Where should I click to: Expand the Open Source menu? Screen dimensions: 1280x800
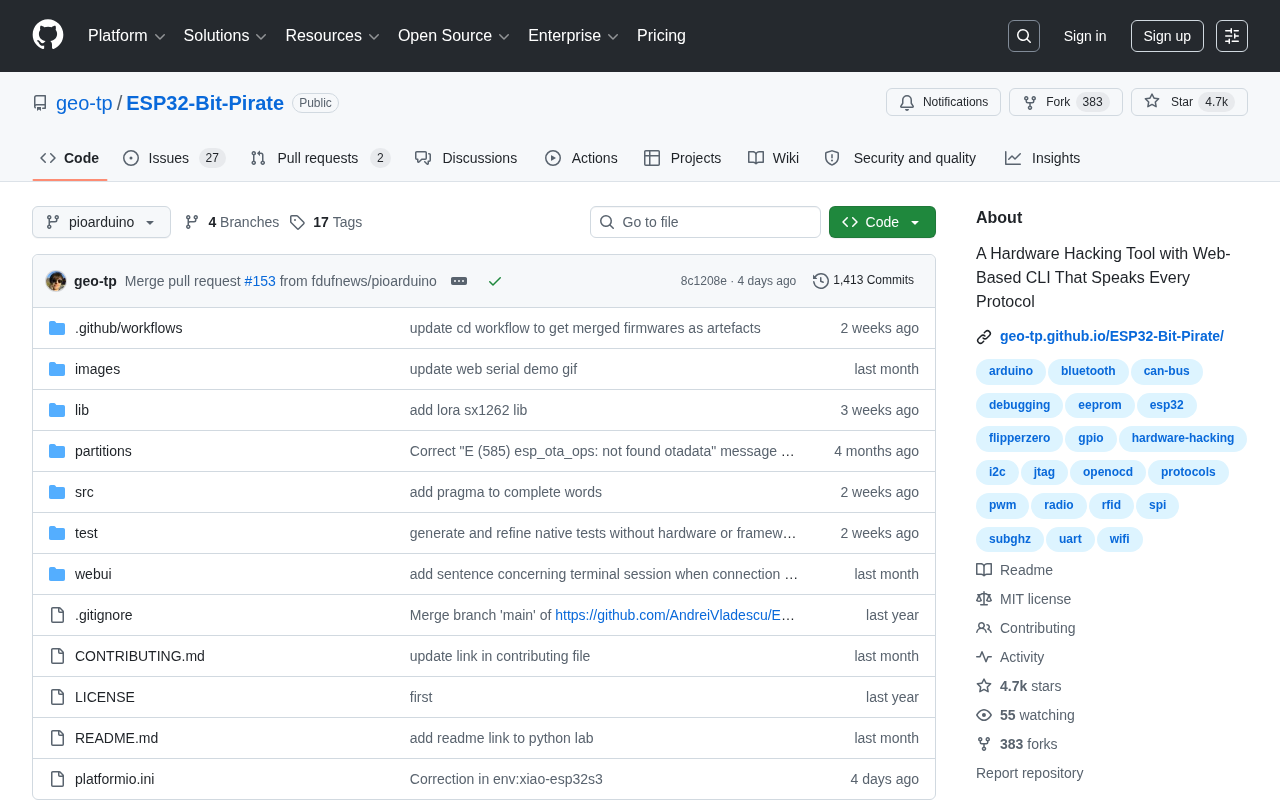coord(453,36)
